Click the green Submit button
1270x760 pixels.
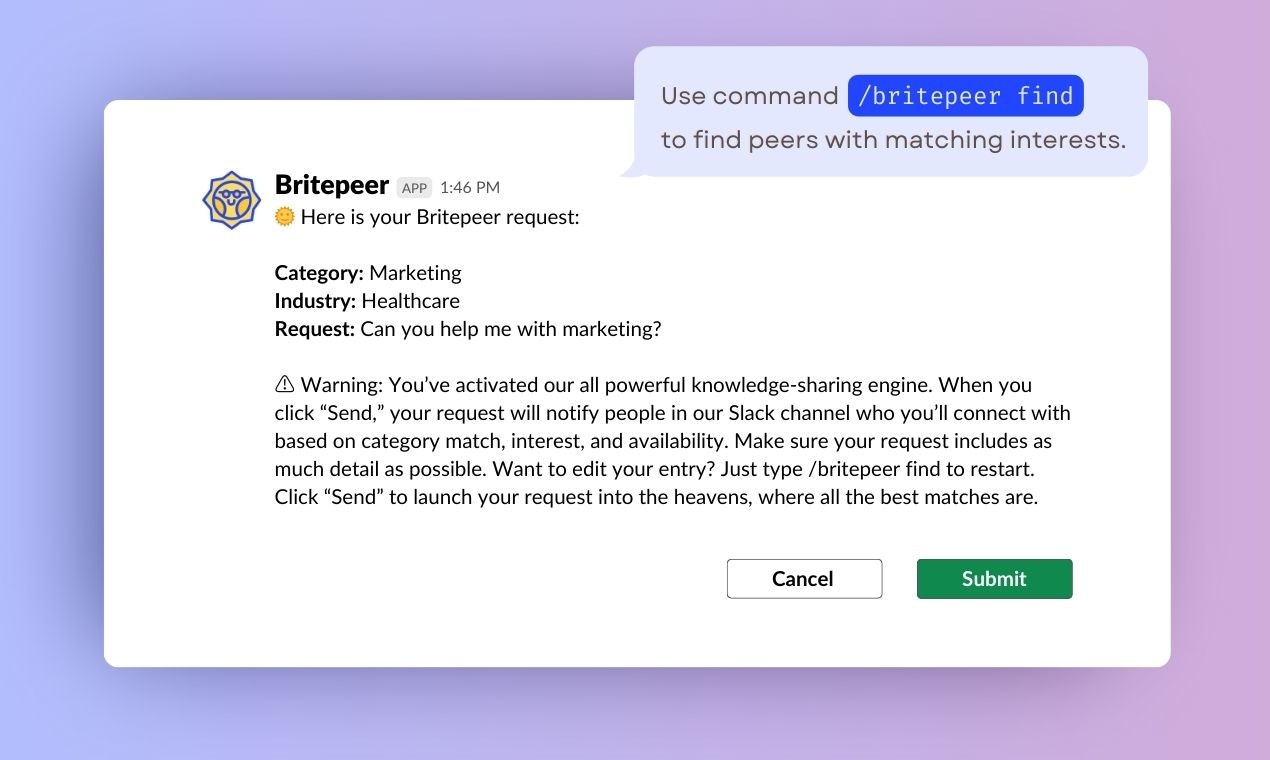(994, 579)
